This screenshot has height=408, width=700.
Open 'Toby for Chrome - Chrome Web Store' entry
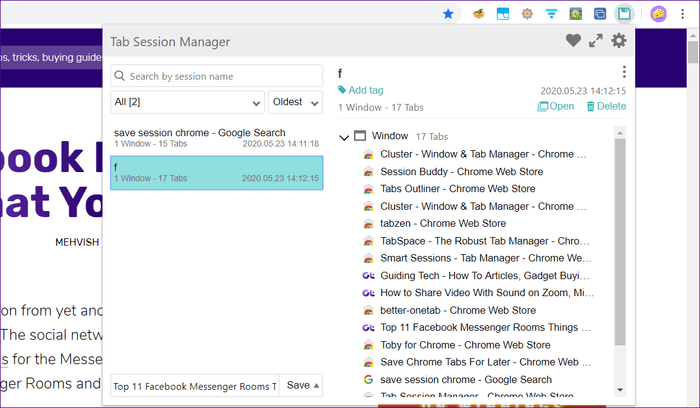coord(465,345)
